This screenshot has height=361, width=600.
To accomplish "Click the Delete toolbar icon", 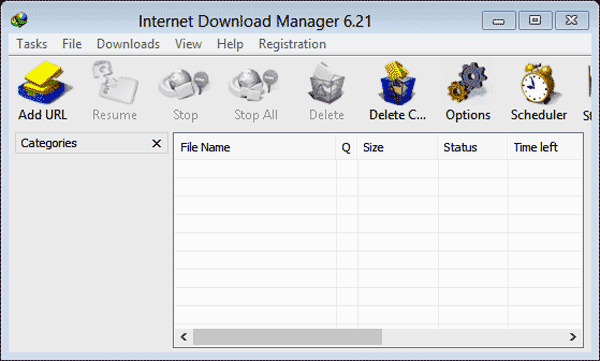I will (x=326, y=83).
